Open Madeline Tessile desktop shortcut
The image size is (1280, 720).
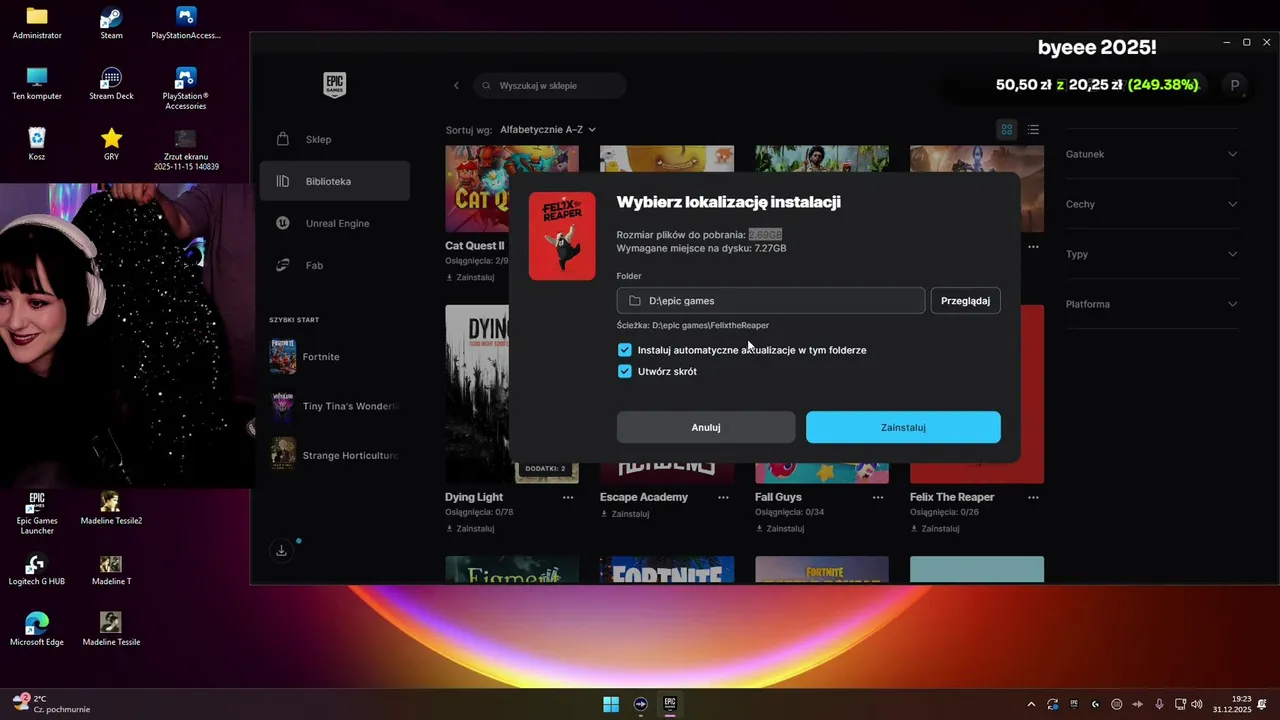[111, 629]
